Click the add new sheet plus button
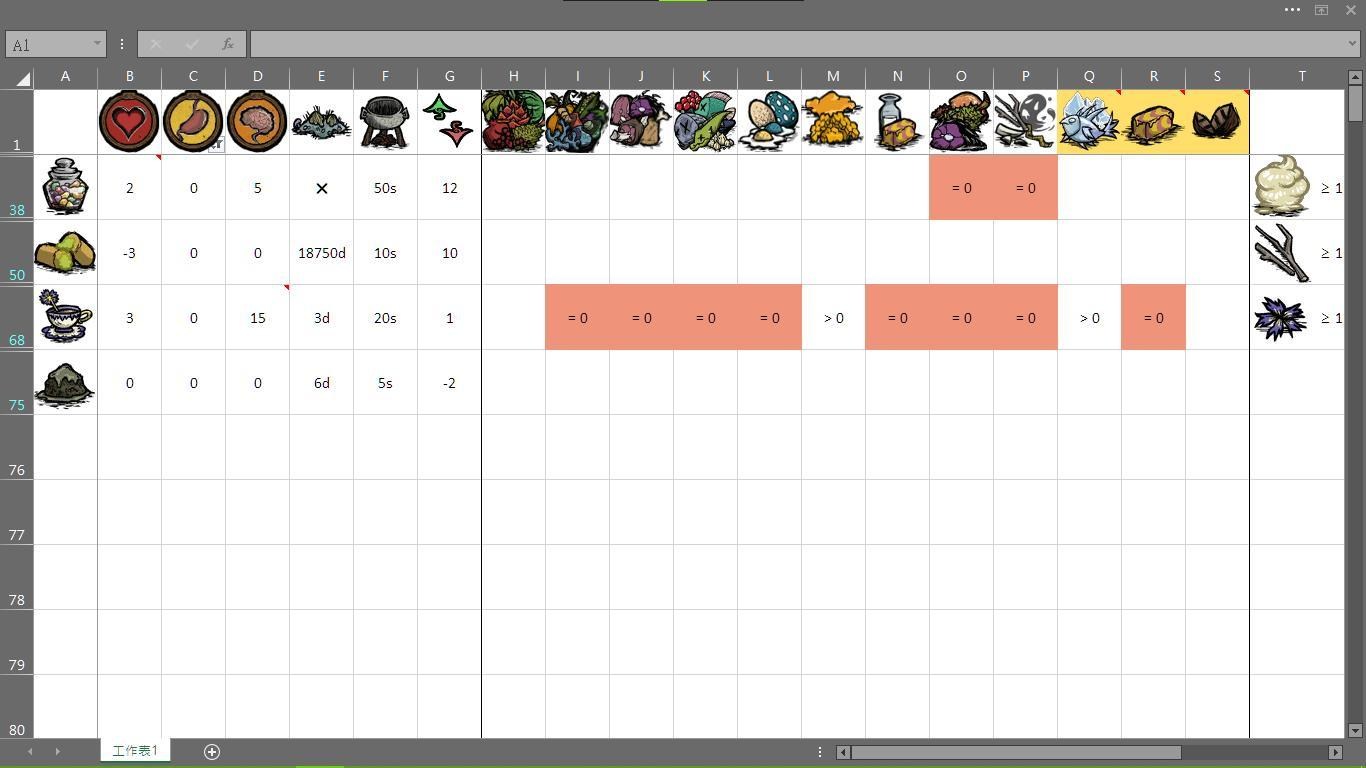The image size is (1366, 768). (212, 751)
